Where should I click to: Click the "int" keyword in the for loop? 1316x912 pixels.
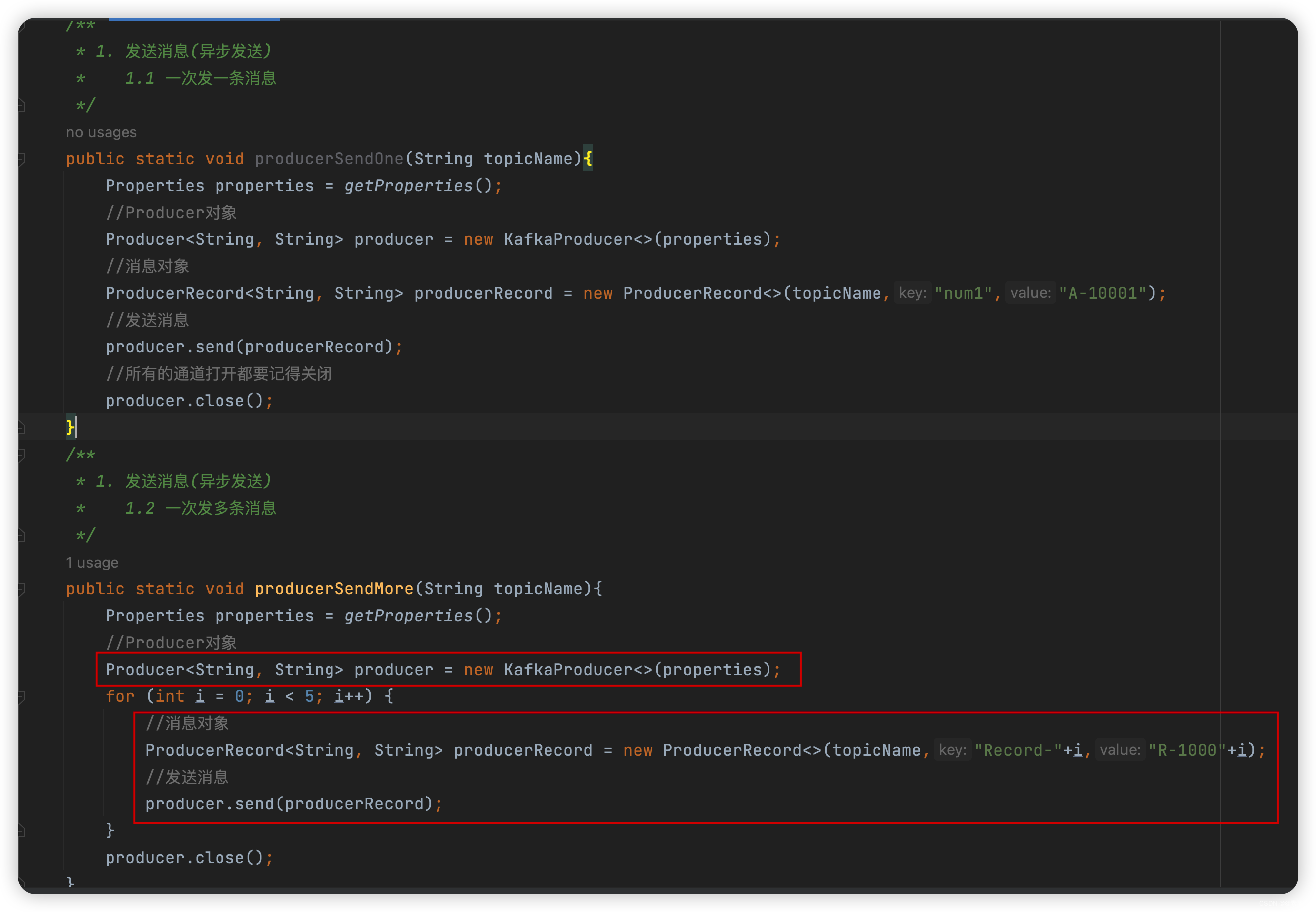click(x=170, y=696)
